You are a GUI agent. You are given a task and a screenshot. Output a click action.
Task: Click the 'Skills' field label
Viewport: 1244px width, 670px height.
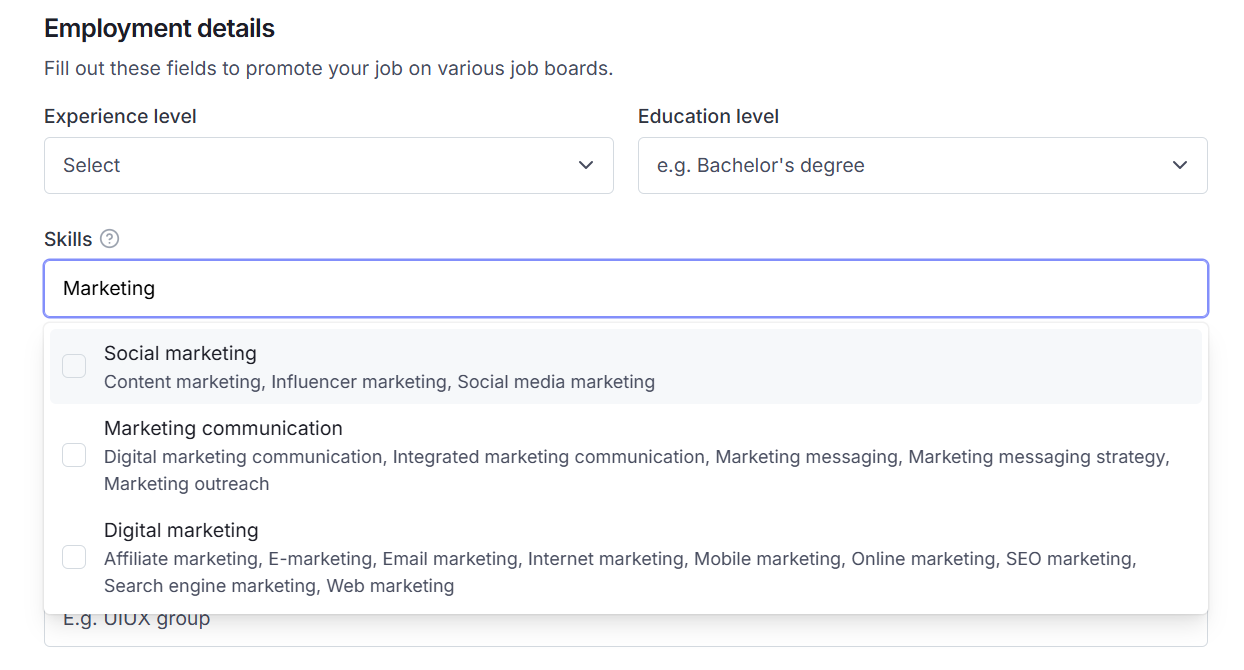(68, 239)
